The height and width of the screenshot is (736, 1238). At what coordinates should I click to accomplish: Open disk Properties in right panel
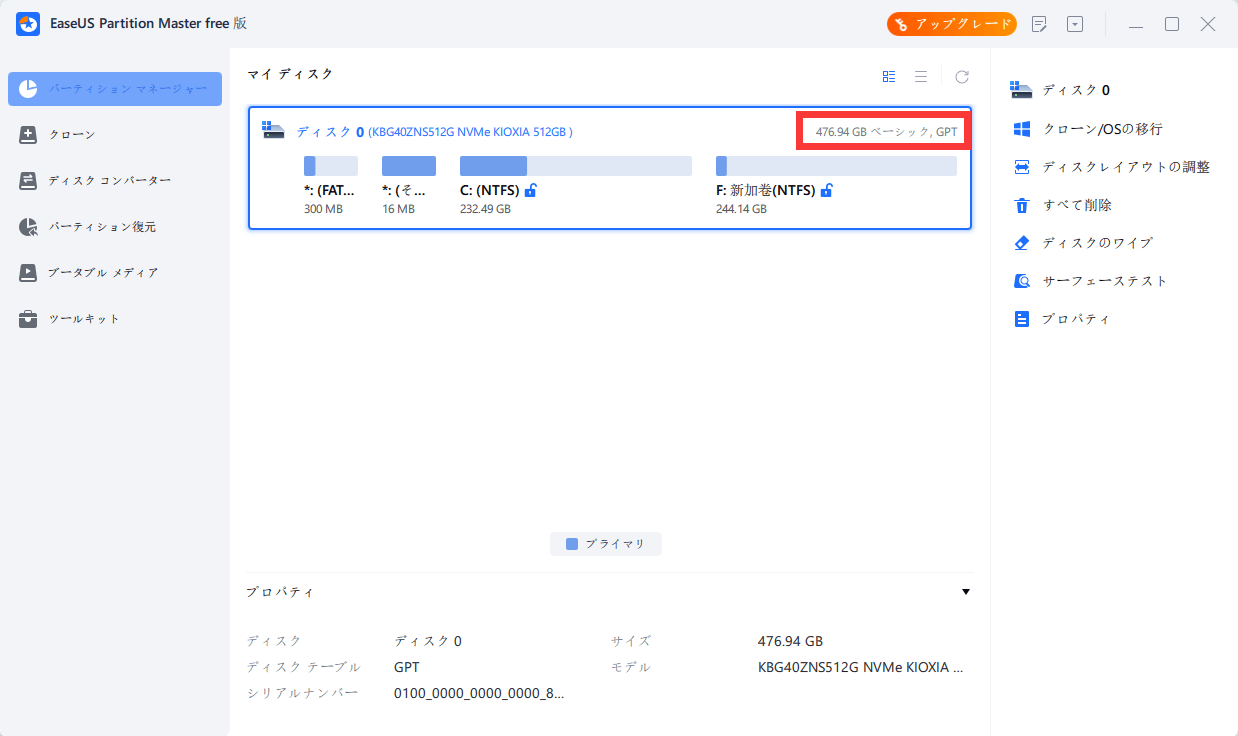click(1076, 319)
